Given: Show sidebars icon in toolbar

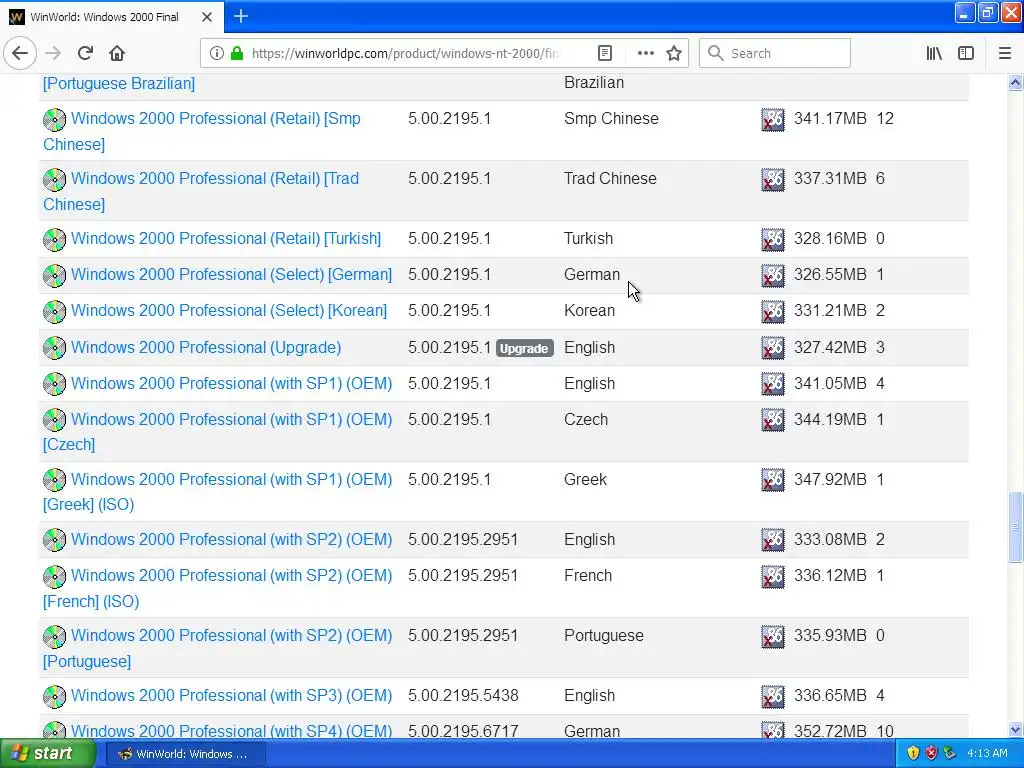Looking at the screenshot, I should tap(966, 53).
